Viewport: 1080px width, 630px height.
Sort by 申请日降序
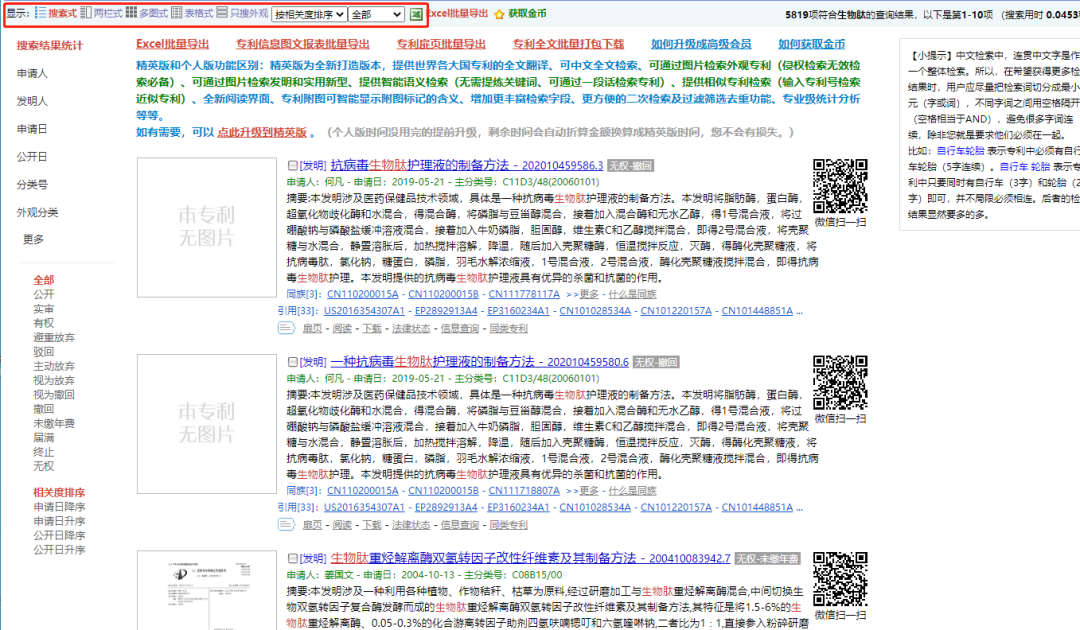click(59, 507)
